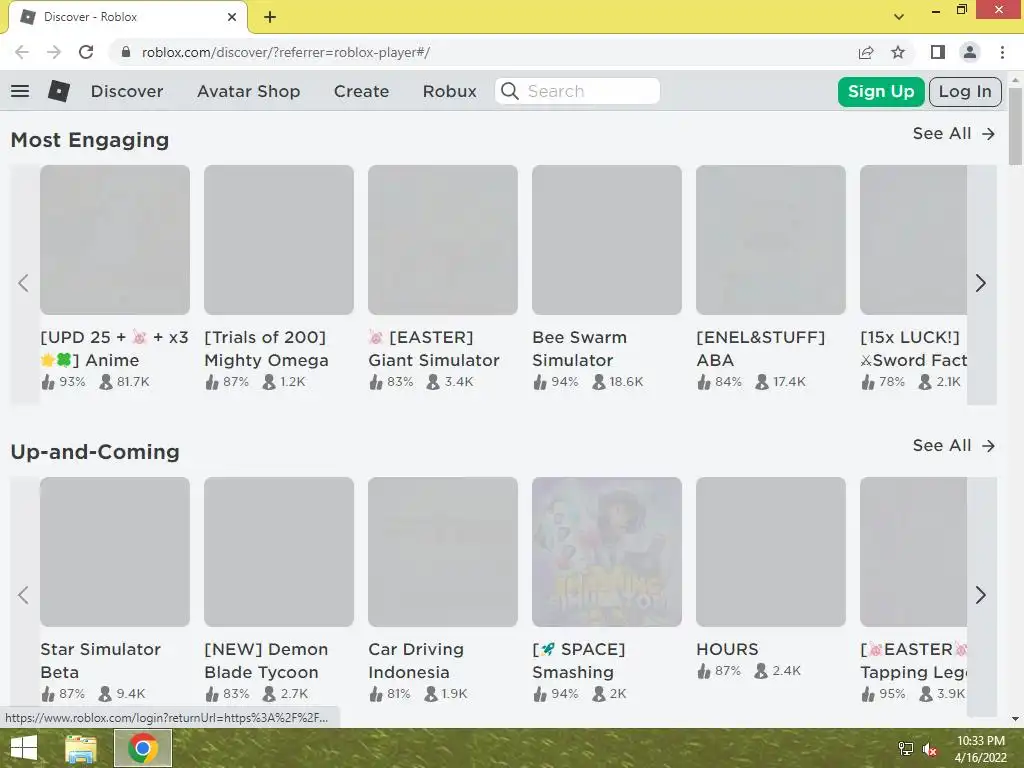Click the HOURS game title
The height and width of the screenshot is (768, 1024).
click(x=727, y=649)
